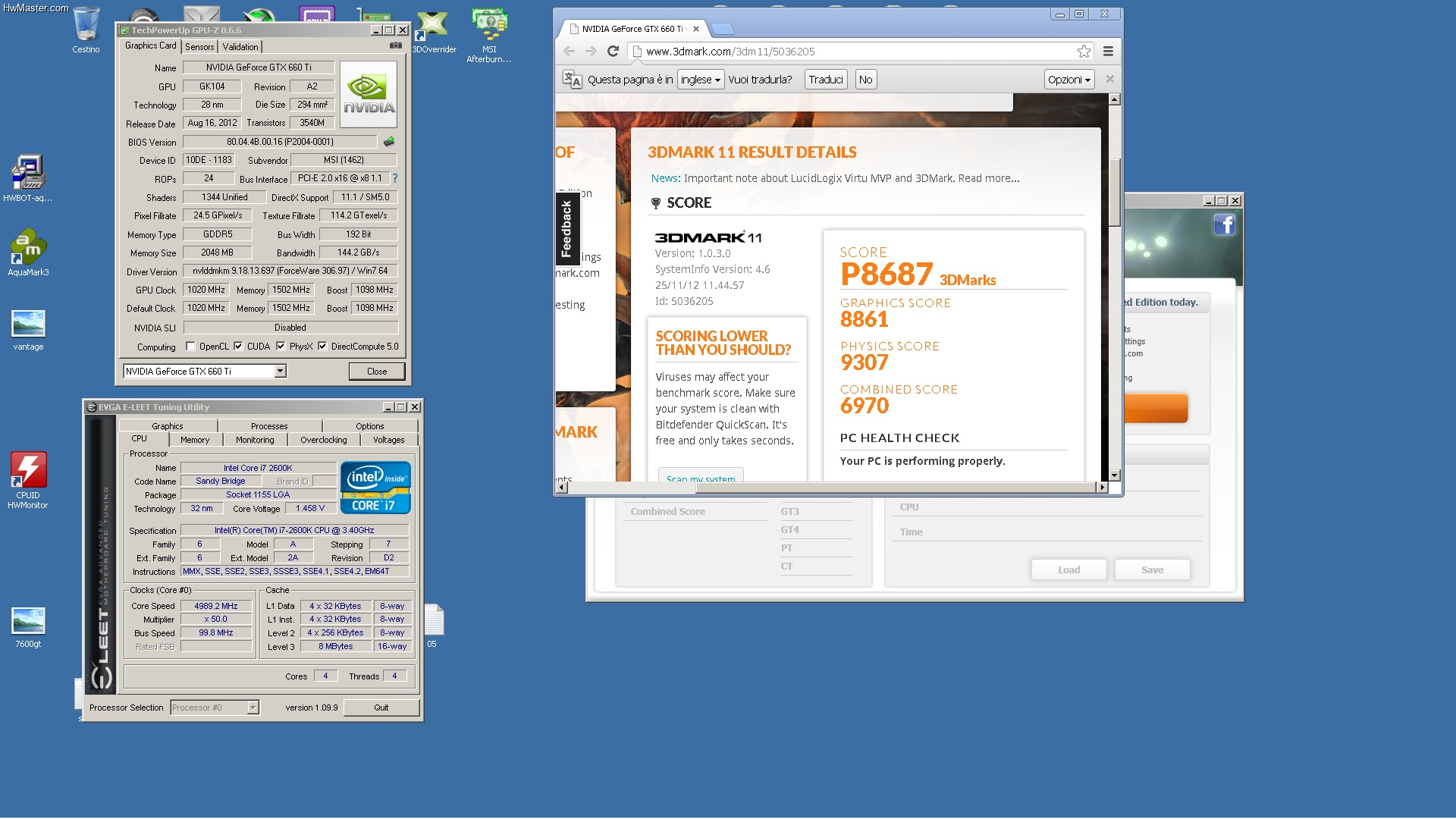This screenshot has width=1456, height=819.
Task: Open Processor Selection dropdown in E-LEET
Action: point(253,708)
